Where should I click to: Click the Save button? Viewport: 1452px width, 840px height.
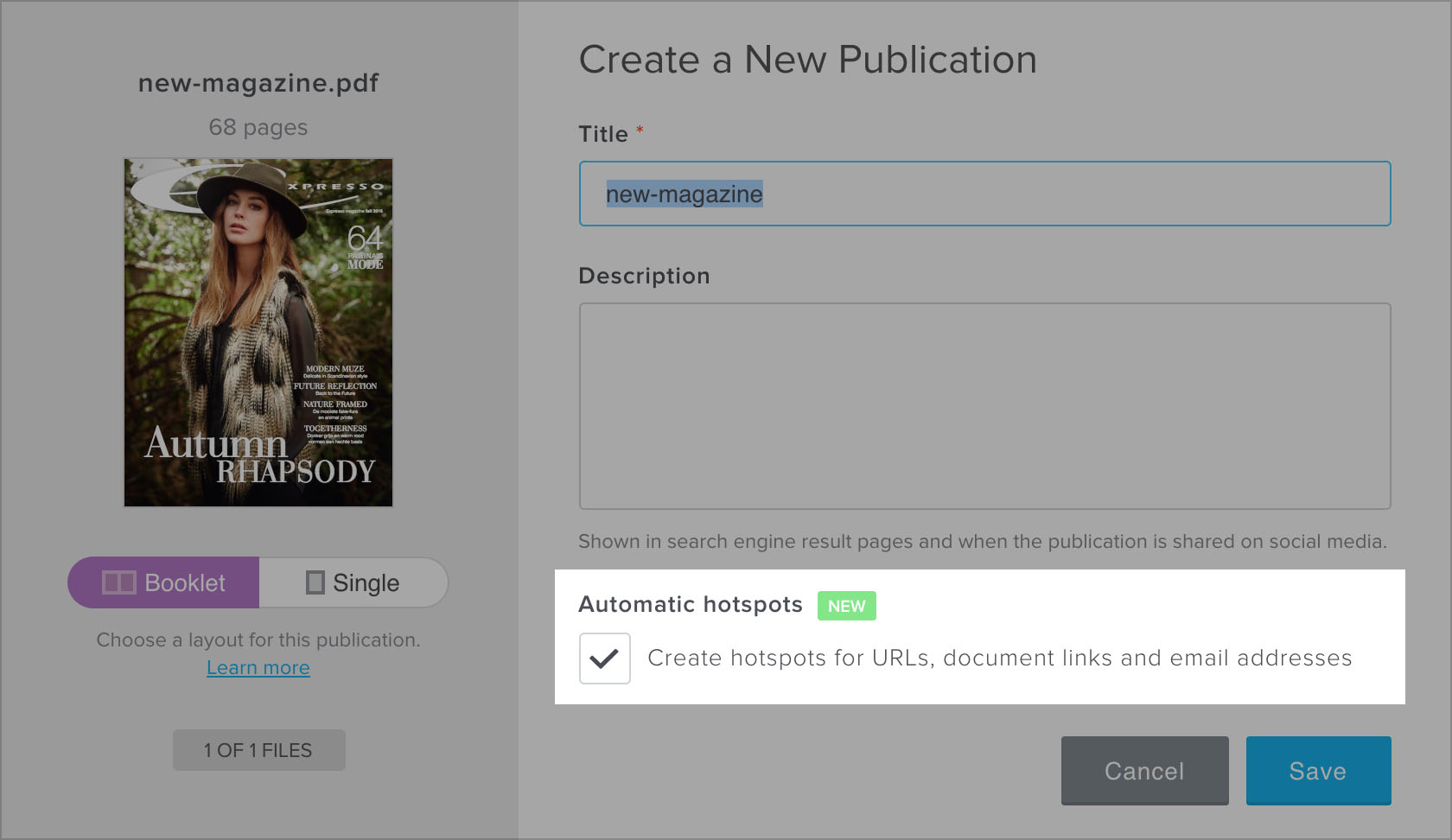click(x=1318, y=770)
